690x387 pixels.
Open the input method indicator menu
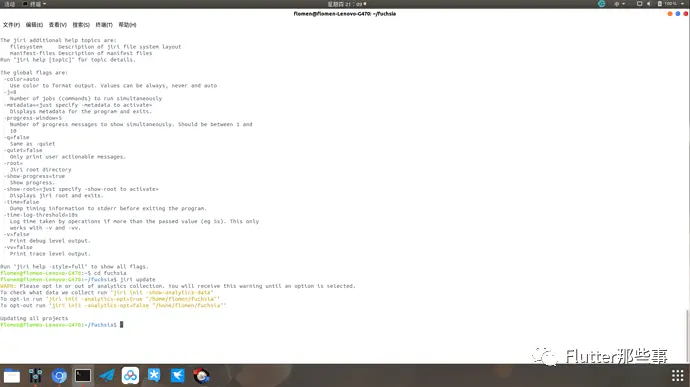pos(619,4)
